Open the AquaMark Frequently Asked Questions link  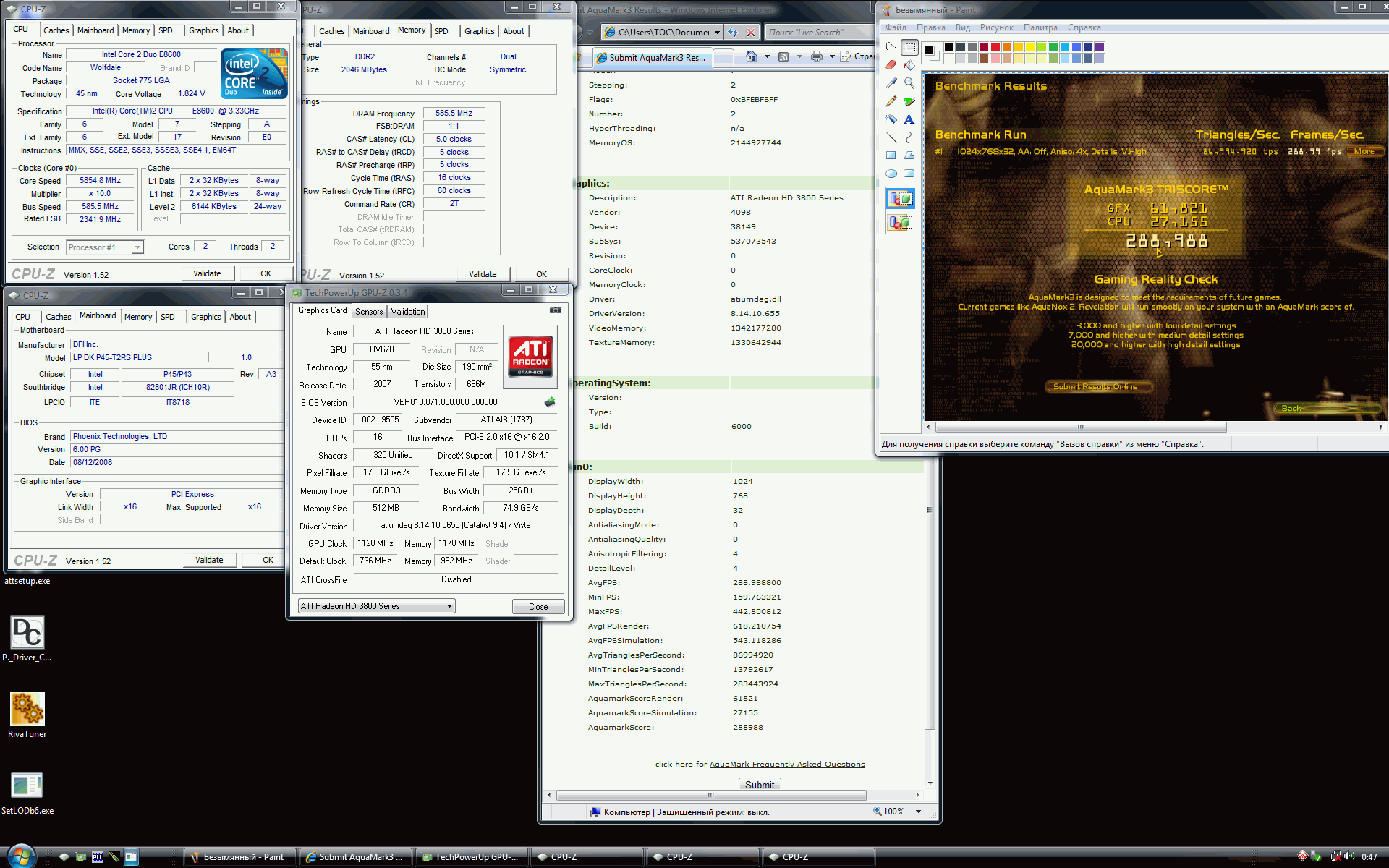tap(787, 764)
